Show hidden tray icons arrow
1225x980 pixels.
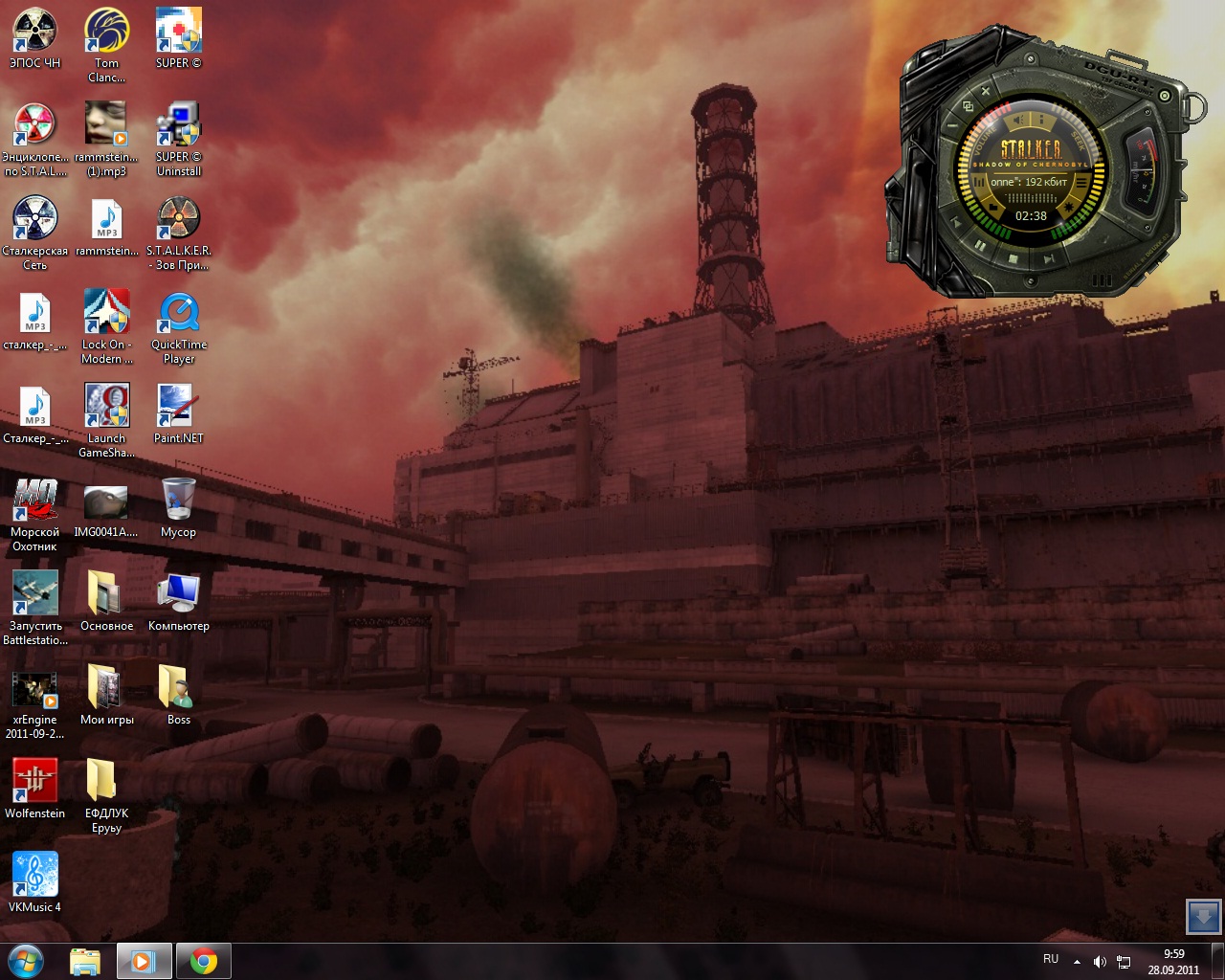(1077, 962)
